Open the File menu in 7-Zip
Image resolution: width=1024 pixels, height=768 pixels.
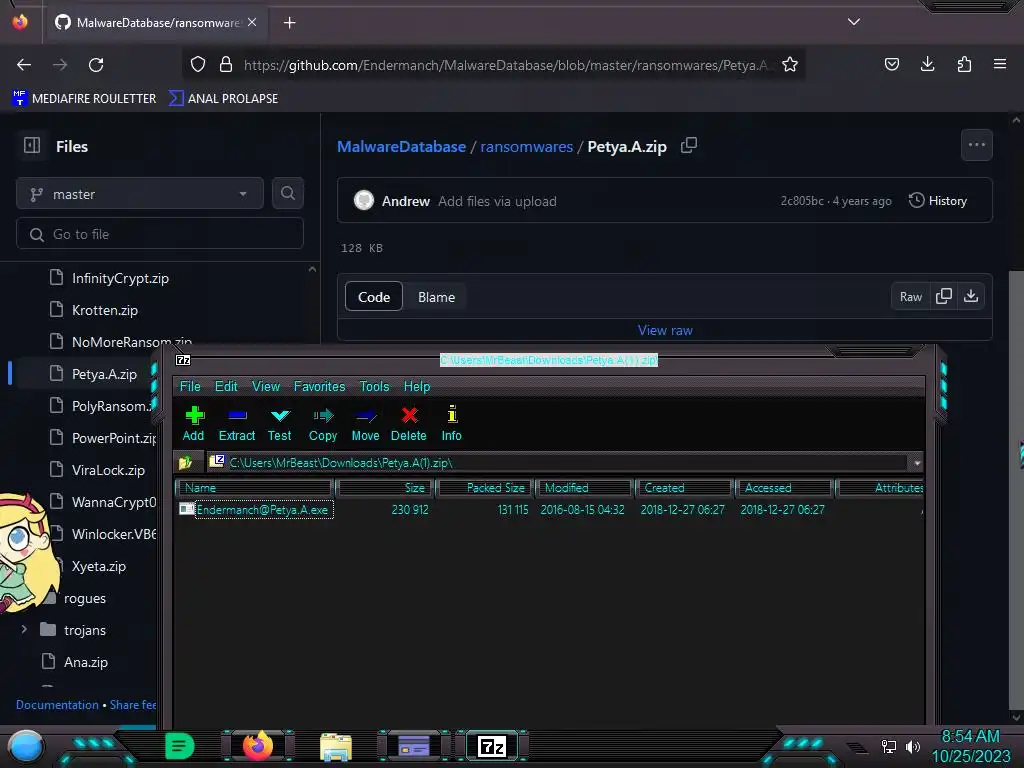click(x=190, y=386)
